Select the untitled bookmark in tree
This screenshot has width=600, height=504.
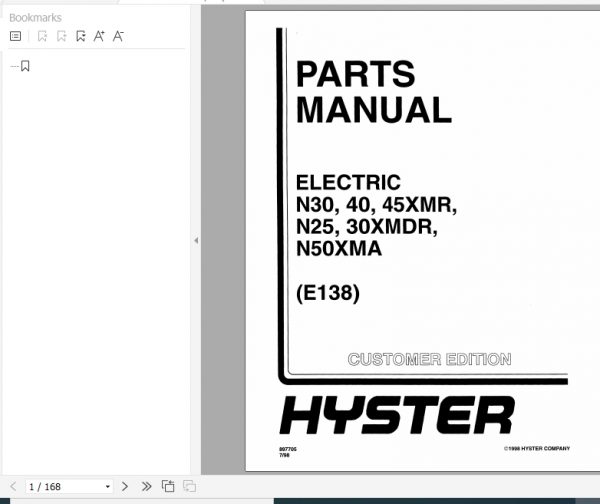pos(25,66)
